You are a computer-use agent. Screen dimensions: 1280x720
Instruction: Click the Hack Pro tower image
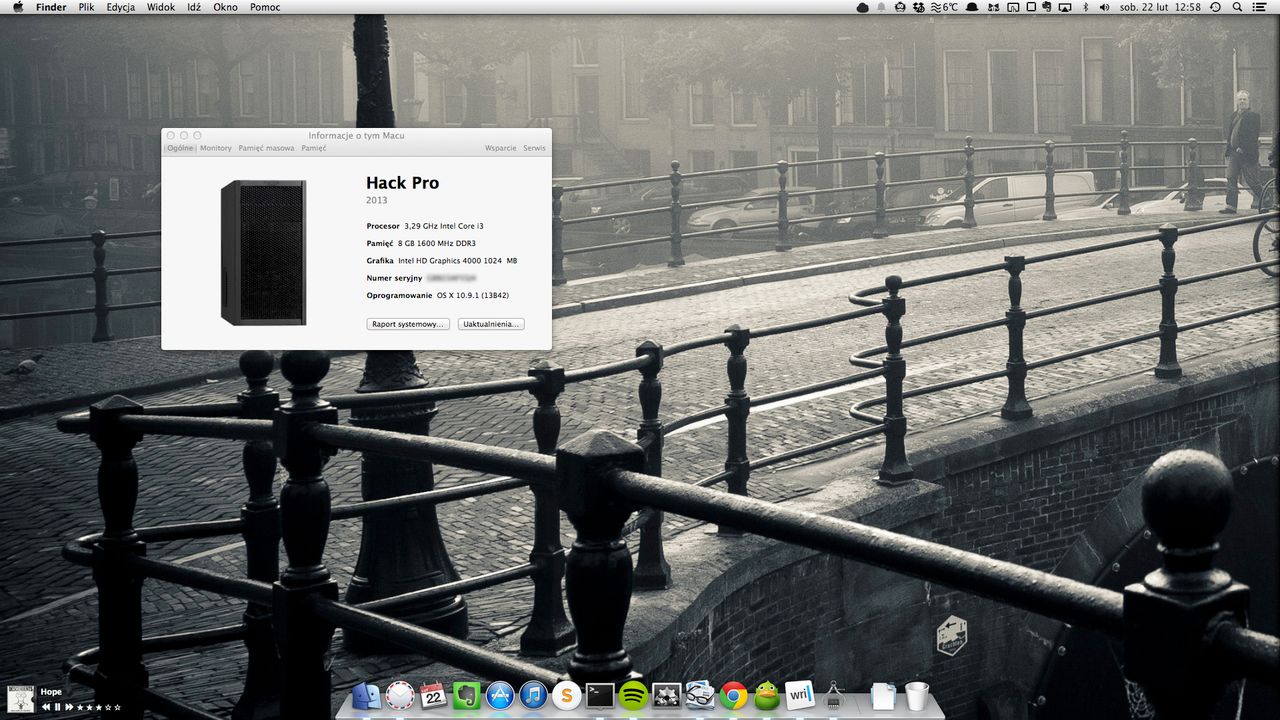pos(264,252)
